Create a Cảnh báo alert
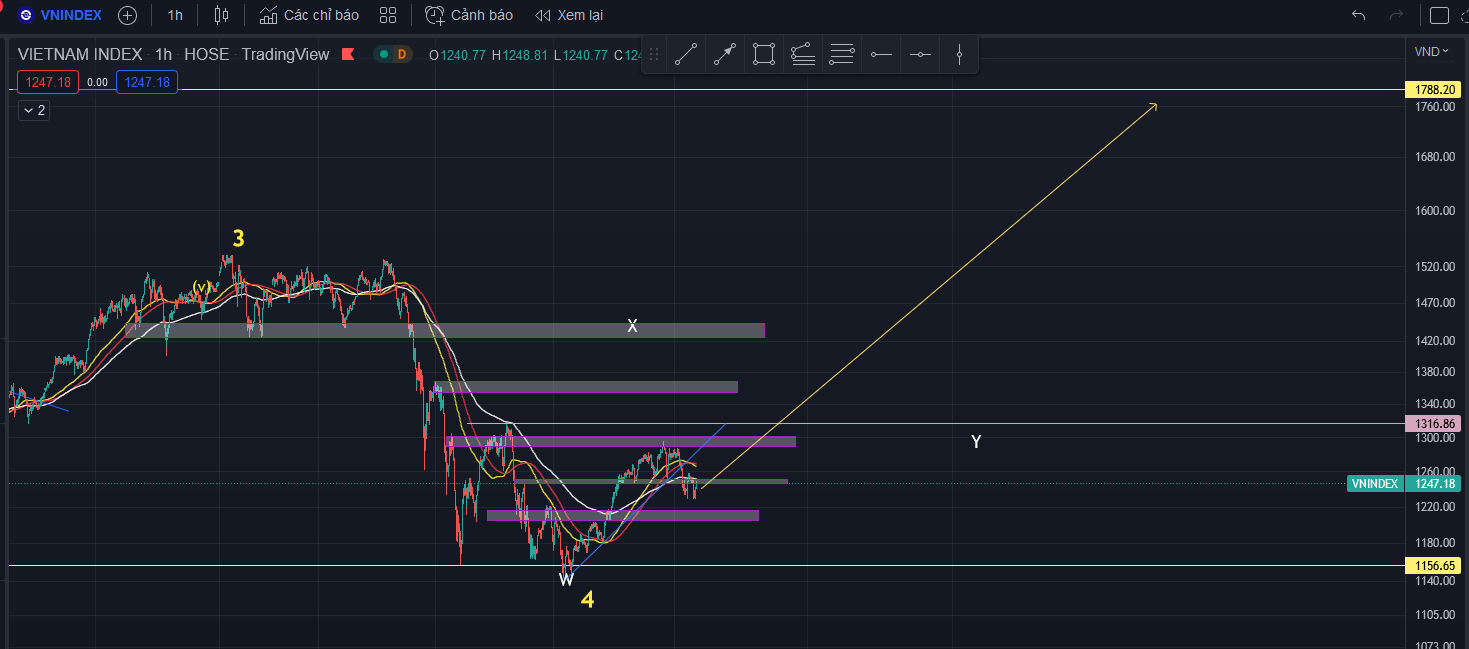Image resolution: width=1469 pixels, height=649 pixels. [x=469, y=15]
